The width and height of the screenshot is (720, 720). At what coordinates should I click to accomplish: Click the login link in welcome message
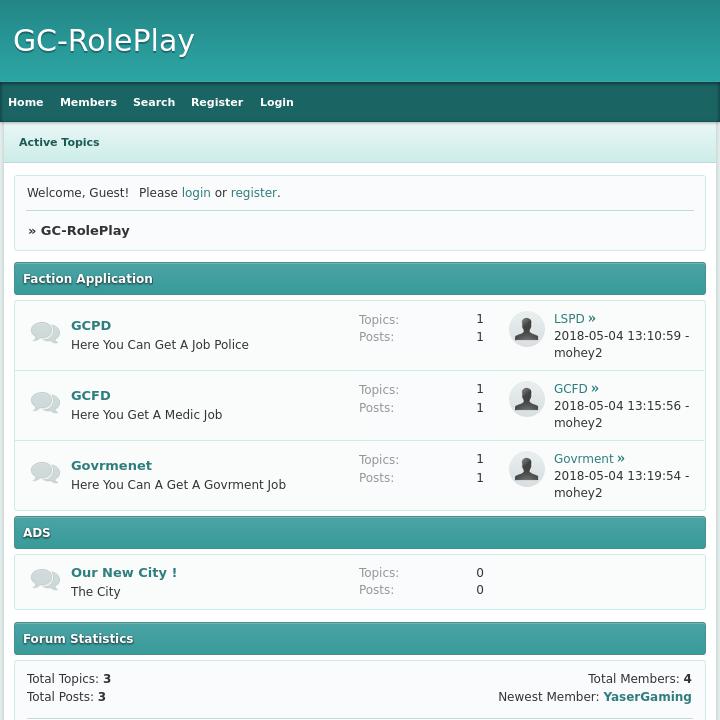pyautogui.click(x=196, y=193)
